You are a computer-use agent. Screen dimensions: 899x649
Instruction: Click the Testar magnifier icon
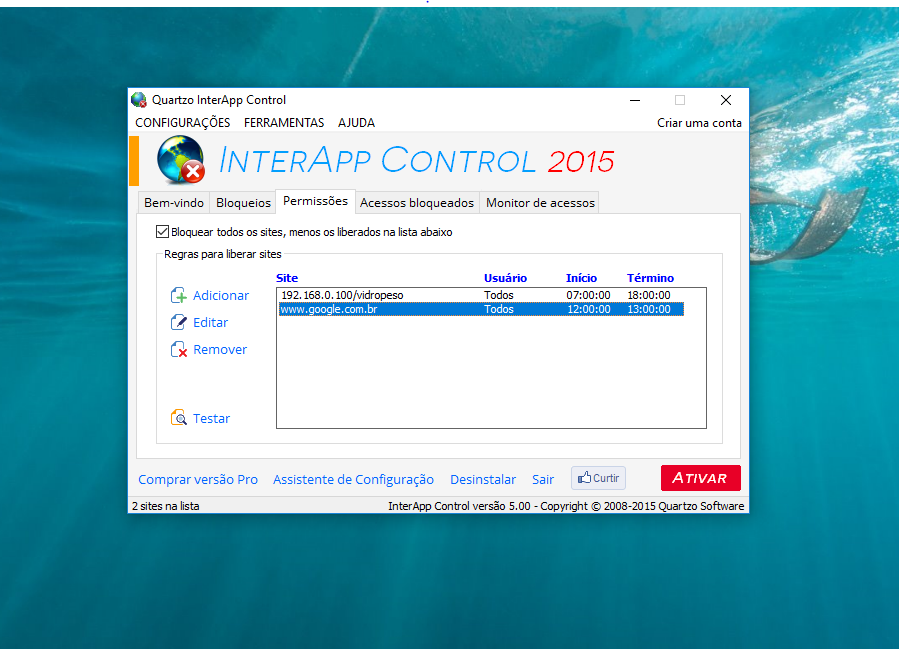(178, 418)
